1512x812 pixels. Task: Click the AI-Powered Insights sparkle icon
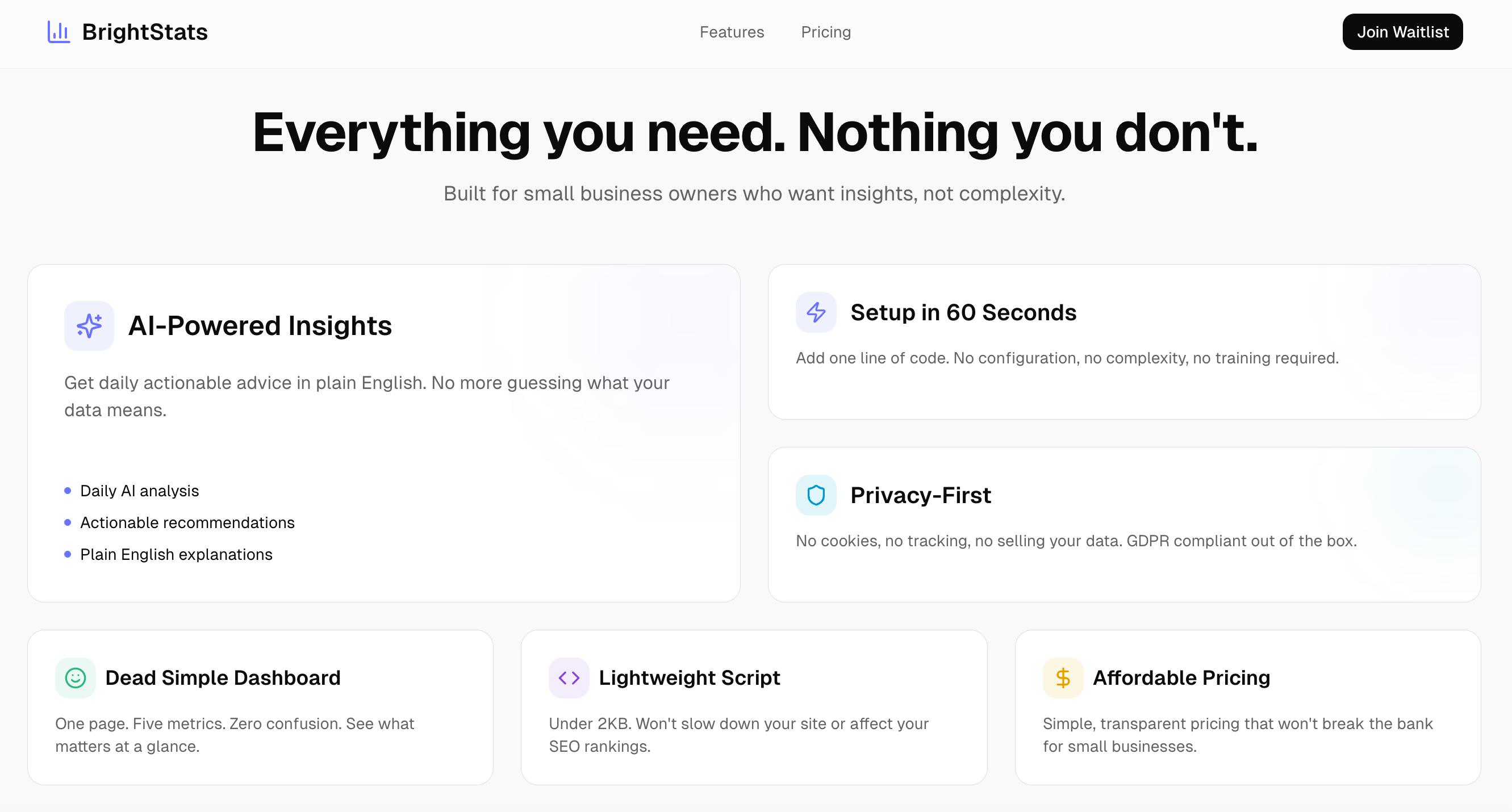[x=89, y=325]
